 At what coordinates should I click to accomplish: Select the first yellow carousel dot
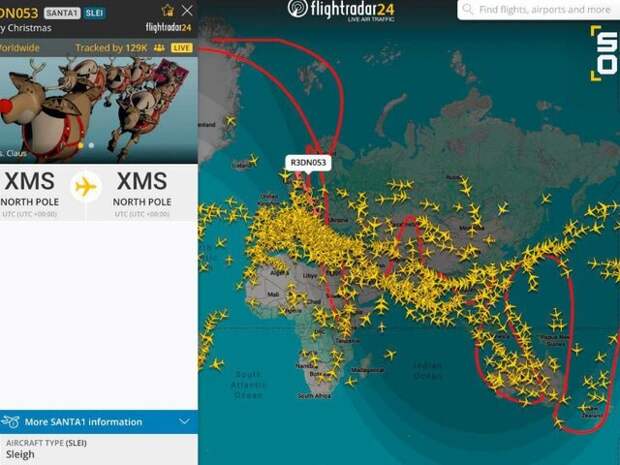click(x=81, y=146)
